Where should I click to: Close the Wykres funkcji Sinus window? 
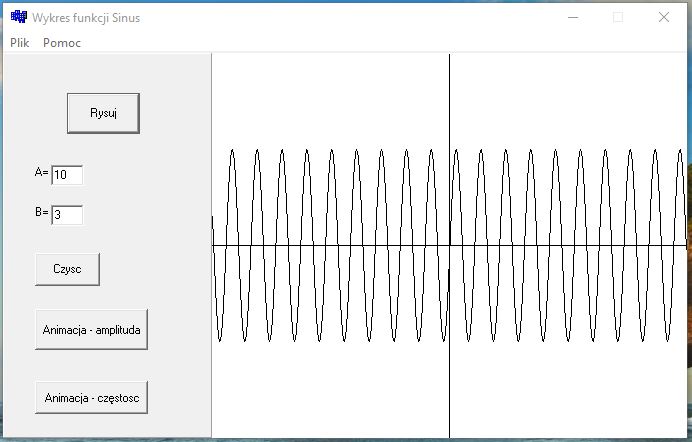[664, 17]
